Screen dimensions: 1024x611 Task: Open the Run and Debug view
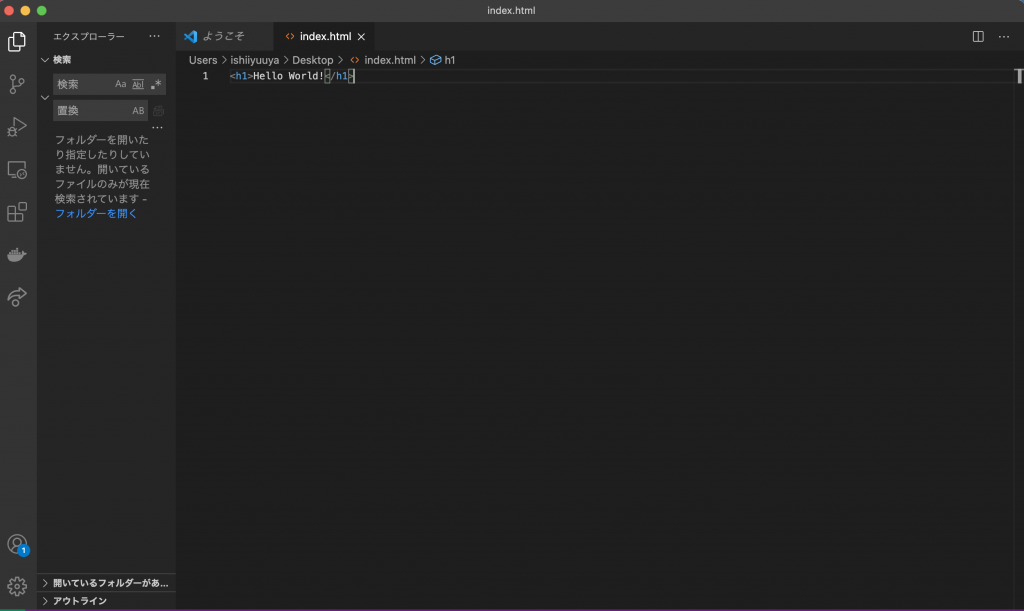click(x=17, y=127)
